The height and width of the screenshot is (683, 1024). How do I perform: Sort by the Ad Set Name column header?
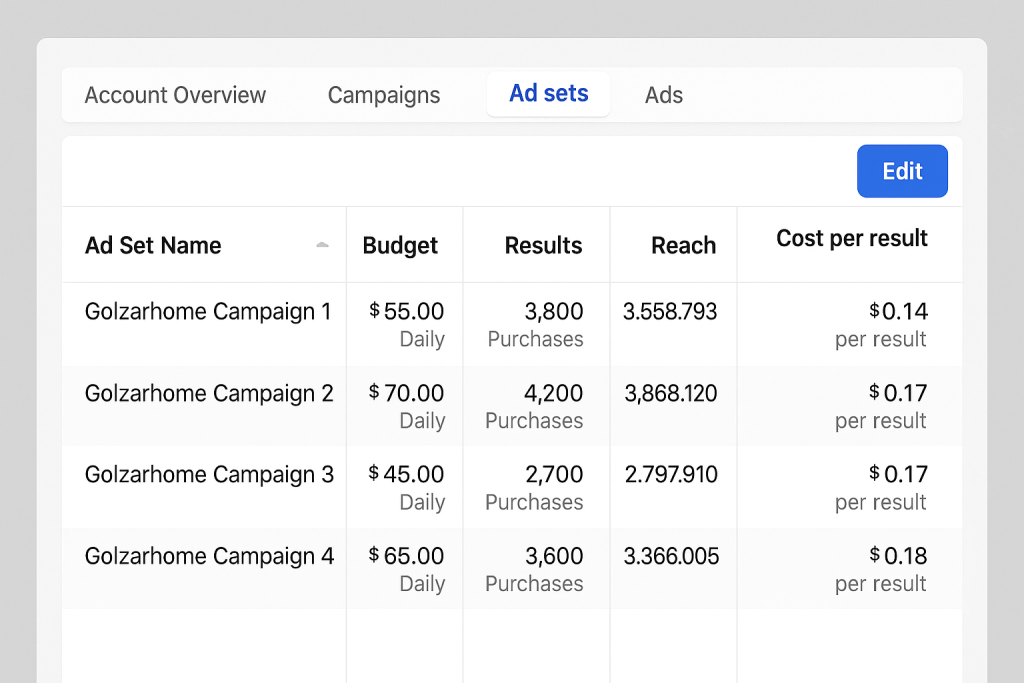[153, 245]
